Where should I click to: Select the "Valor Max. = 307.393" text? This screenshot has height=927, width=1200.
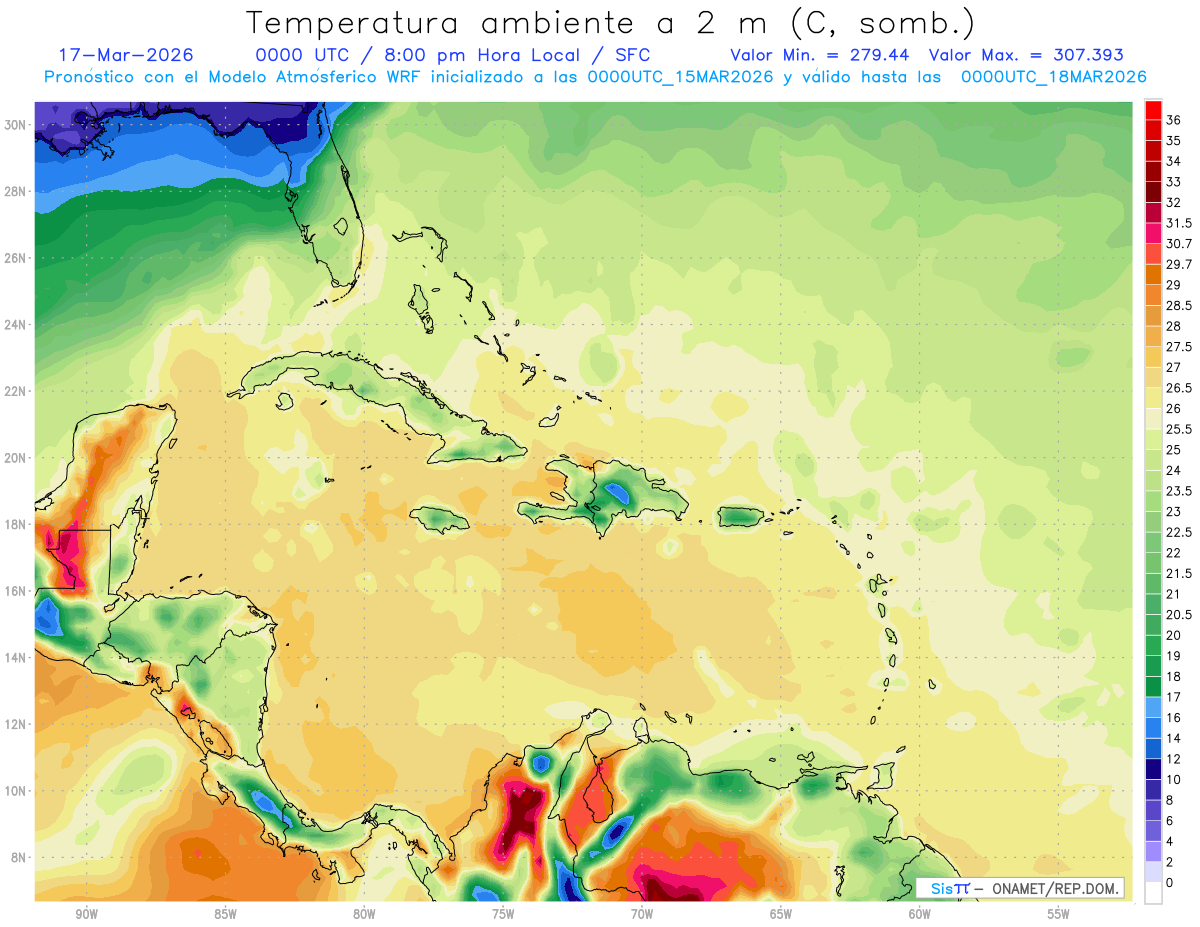1026,55
